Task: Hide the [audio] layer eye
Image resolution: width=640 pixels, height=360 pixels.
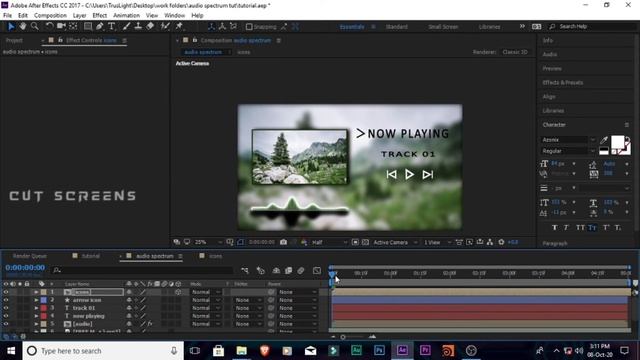Action: [x=6, y=324]
